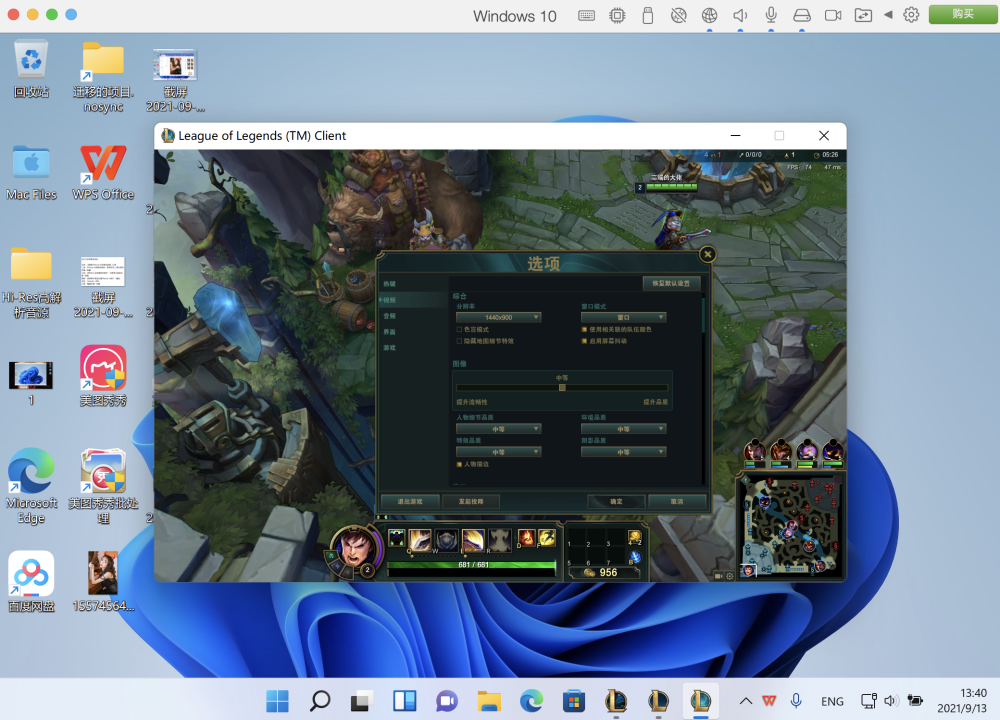The height and width of the screenshot is (720, 1000).
Task: Uncheck the 启用屏幕抖动 checkbox
Action: (584, 341)
